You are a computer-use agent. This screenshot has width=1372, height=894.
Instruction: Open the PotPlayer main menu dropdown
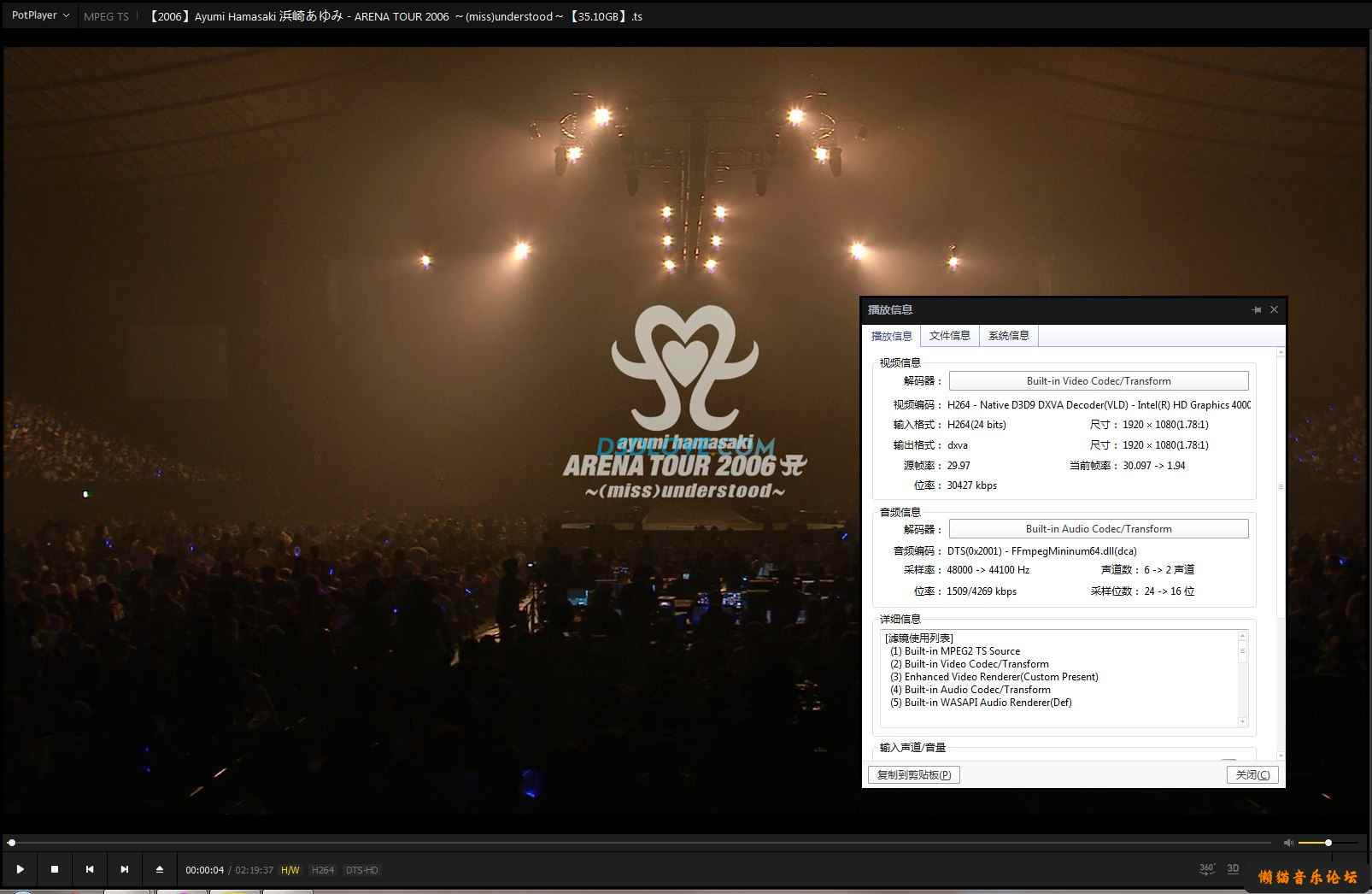point(40,15)
